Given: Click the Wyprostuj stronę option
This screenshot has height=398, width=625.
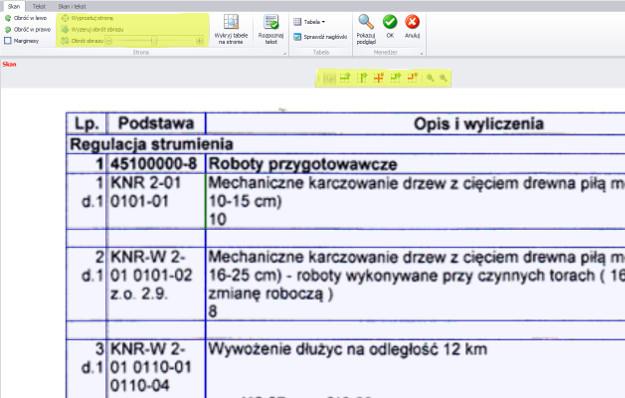Looking at the screenshot, I should pos(87,18).
